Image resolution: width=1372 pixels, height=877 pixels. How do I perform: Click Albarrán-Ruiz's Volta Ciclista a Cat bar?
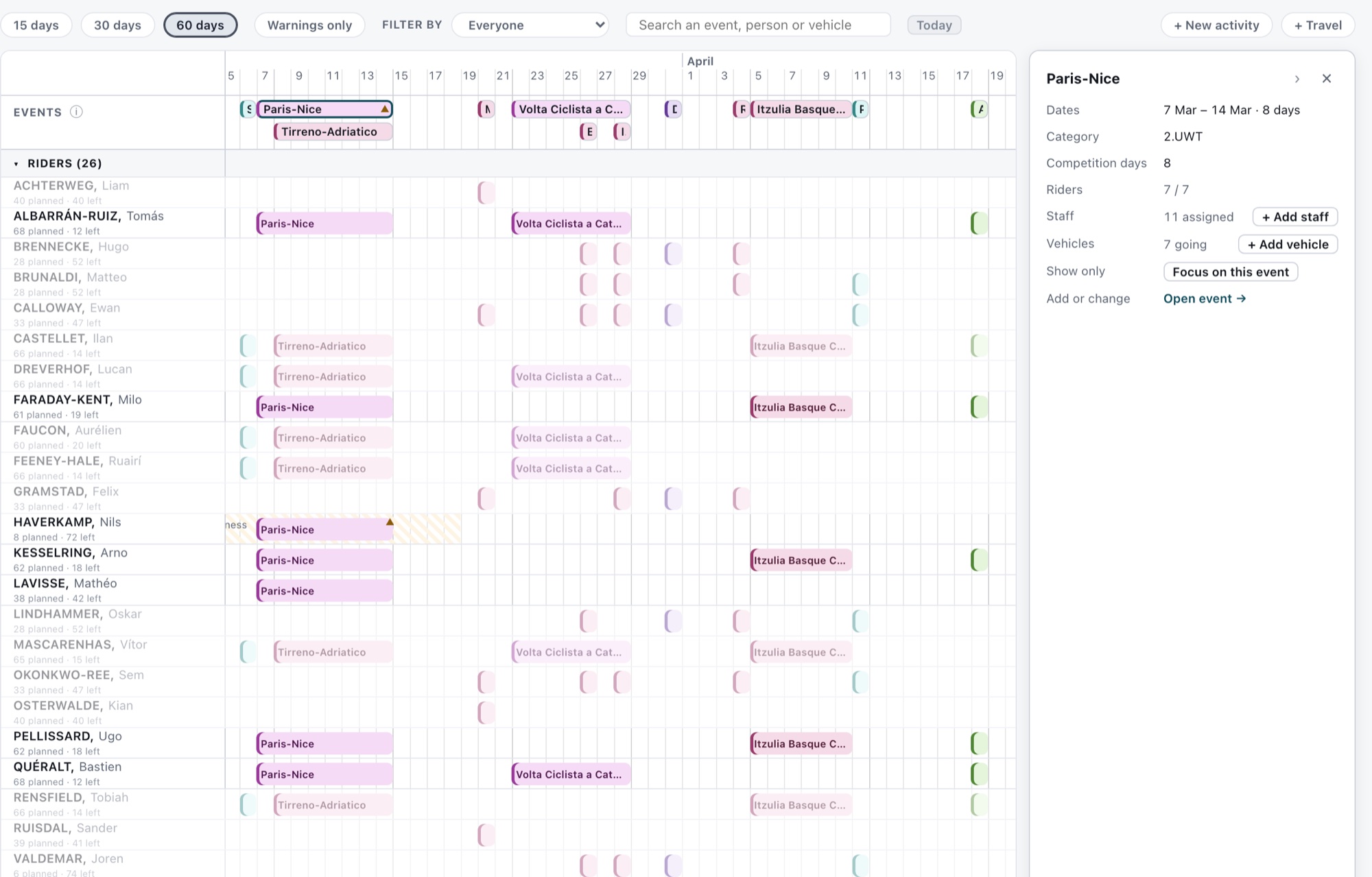pyautogui.click(x=571, y=224)
